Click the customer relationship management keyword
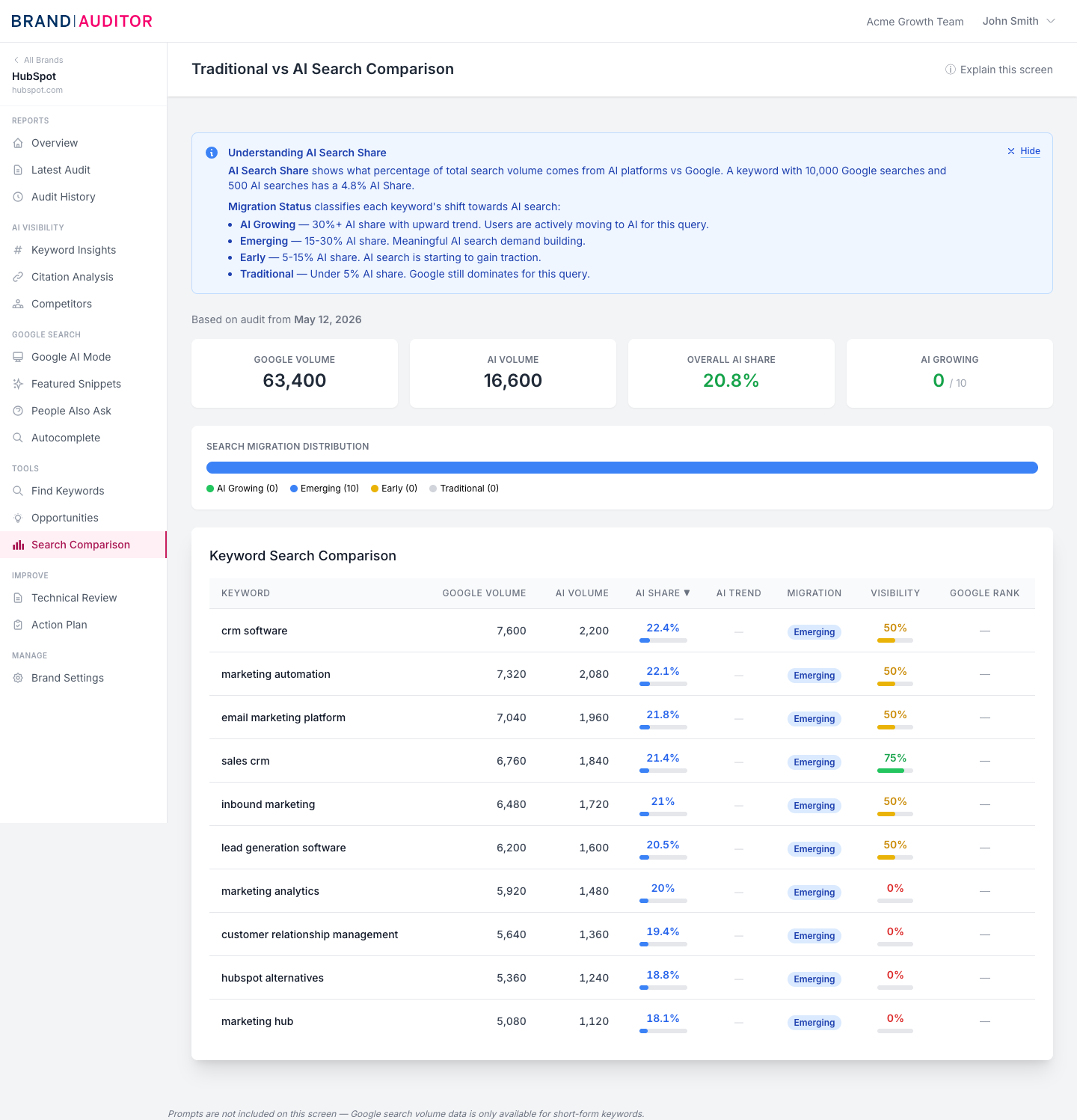1077x1120 pixels. click(x=310, y=934)
